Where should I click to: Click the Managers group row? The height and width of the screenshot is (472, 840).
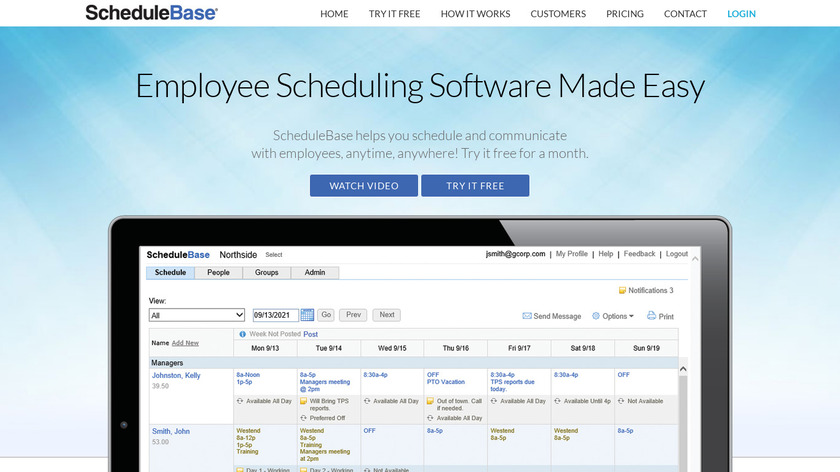(413, 363)
